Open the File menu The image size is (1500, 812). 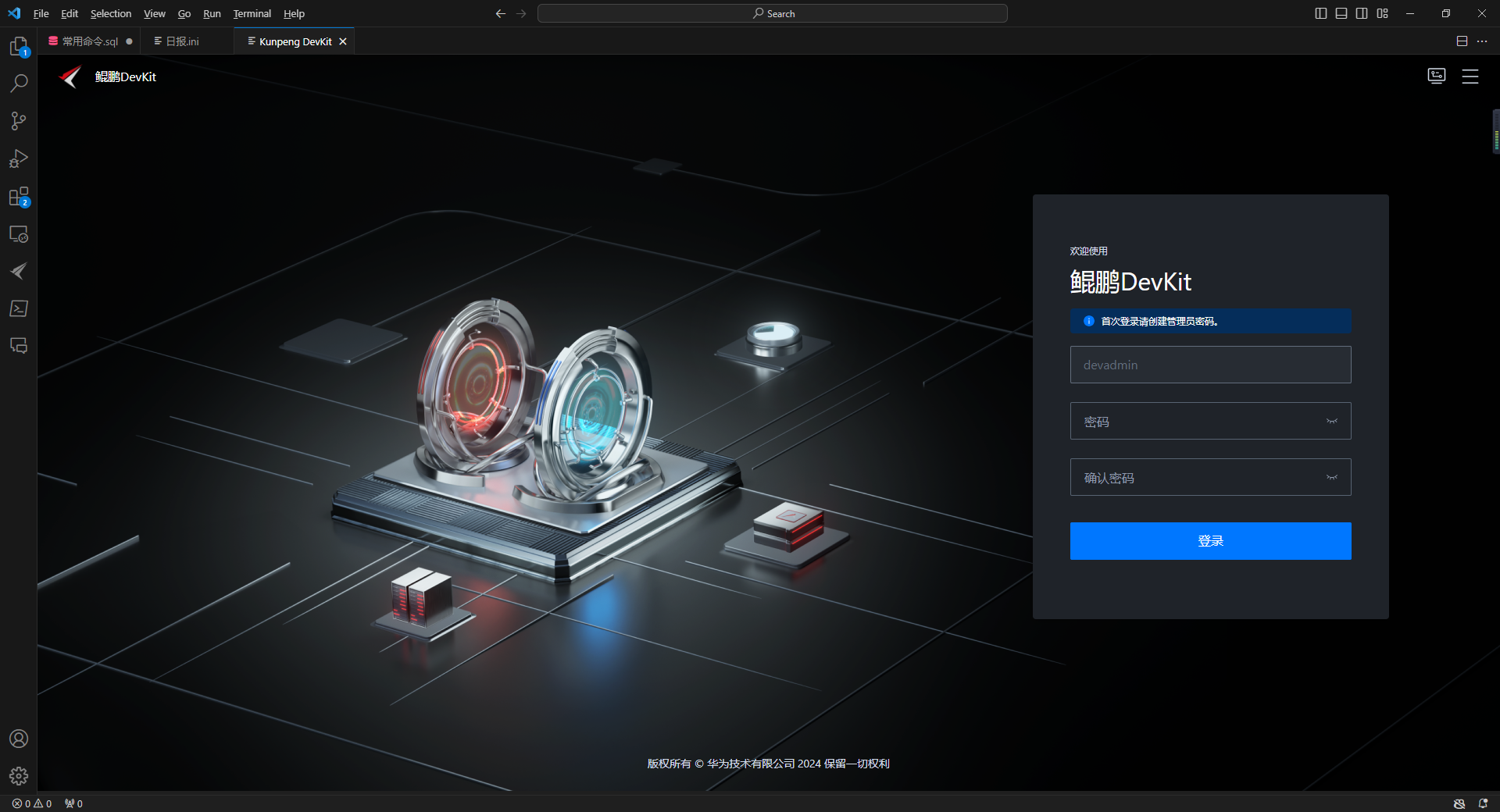click(x=41, y=13)
